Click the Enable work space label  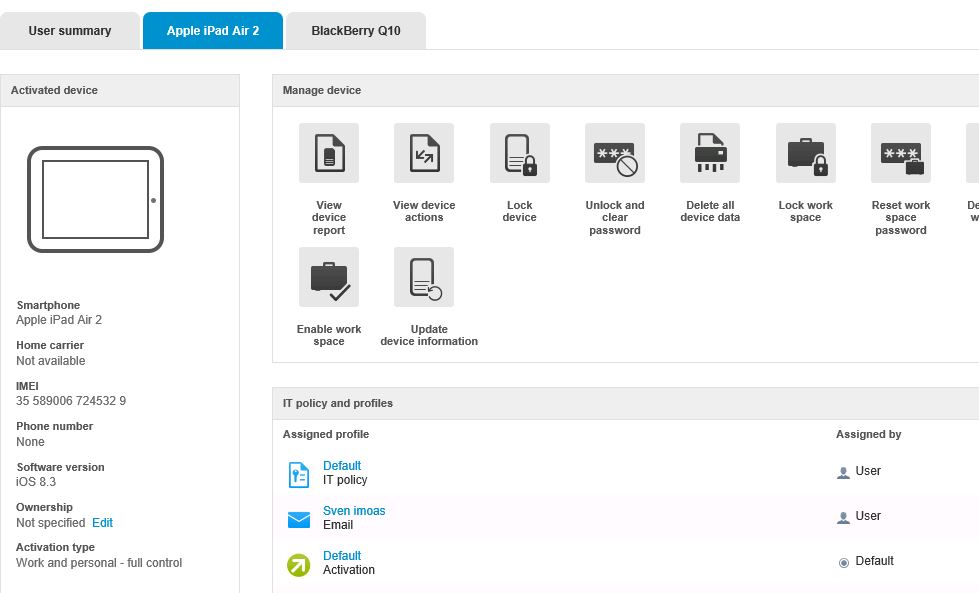tap(329, 335)
